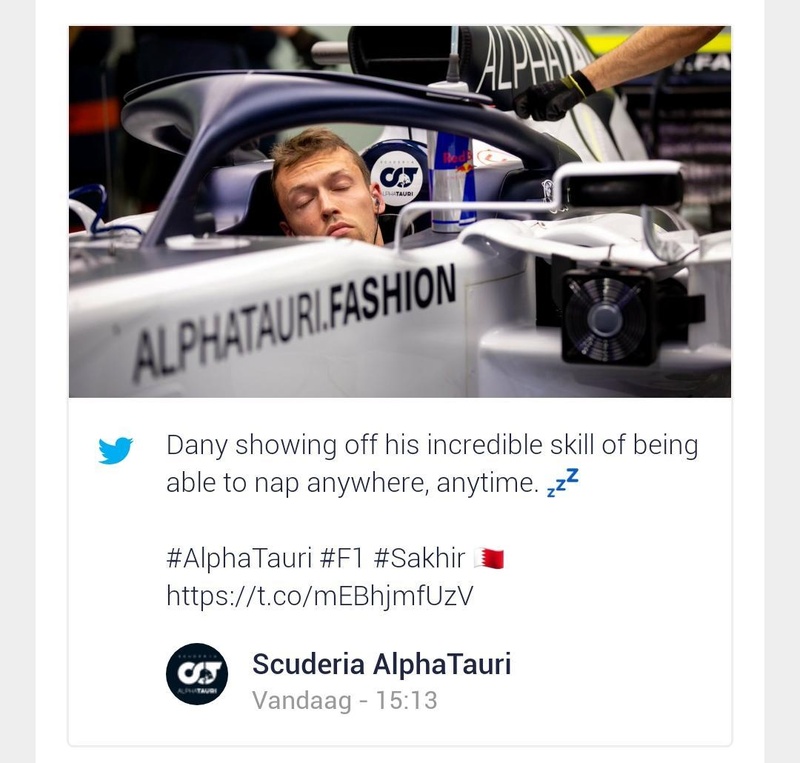Click the tweet text about napping anywhere

(432, 463)
